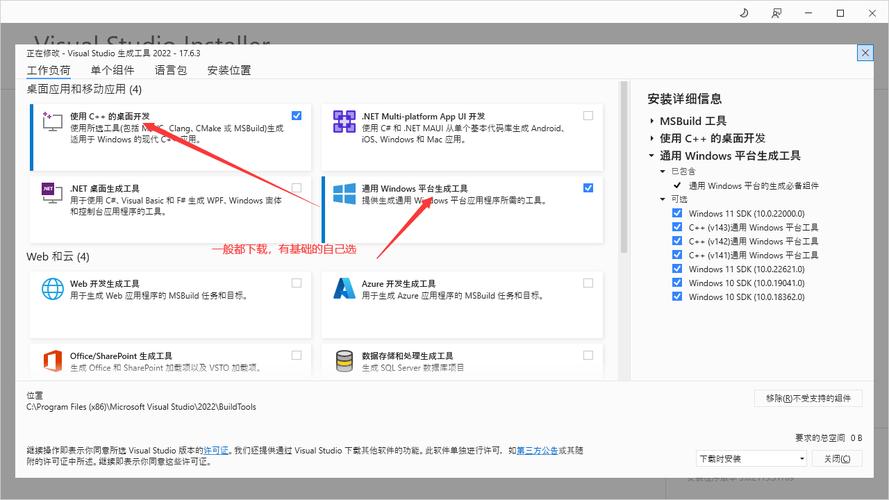Image resolution: width=889 pixels, height=500 pixels.
Task: Toggle the dark theme moon icon in title bar
Action: [744, 12]
